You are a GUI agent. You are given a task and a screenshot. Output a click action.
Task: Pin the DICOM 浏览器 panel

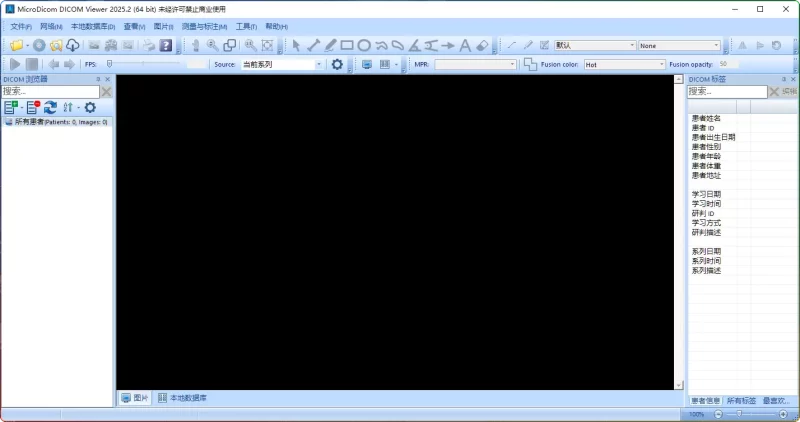pos(97,79)
